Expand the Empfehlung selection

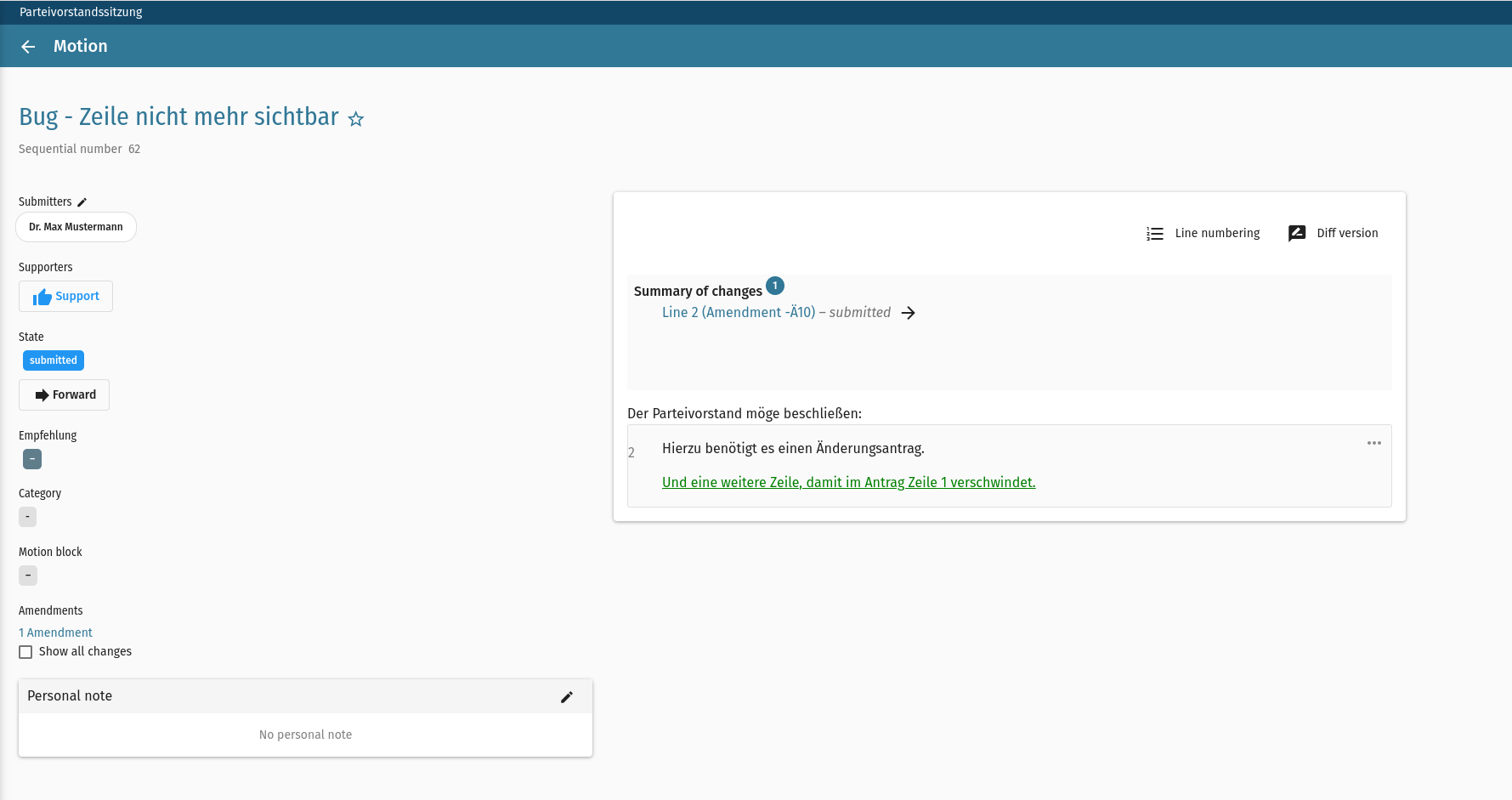pos(31,459)
